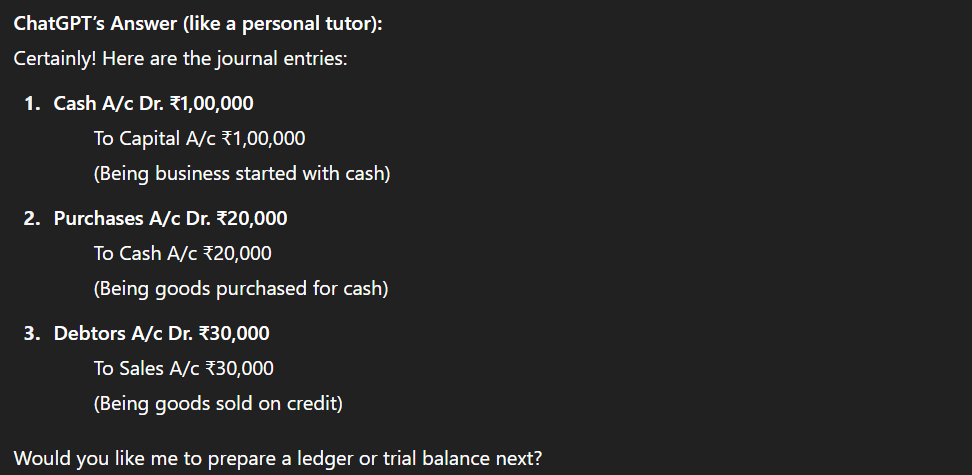Click the narration "Being goods sold on credit"

[x=218, y=404]
